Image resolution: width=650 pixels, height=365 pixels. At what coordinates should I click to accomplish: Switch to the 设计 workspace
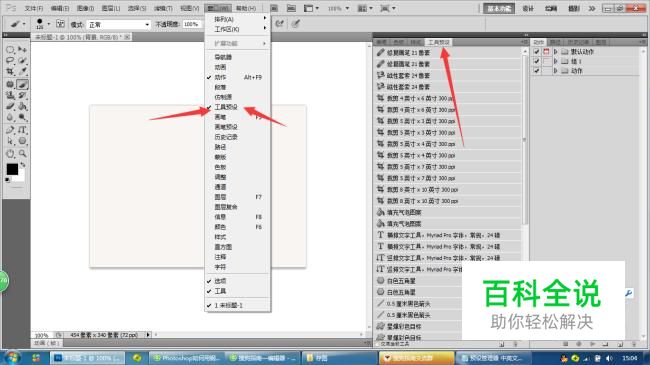point(528,8)
